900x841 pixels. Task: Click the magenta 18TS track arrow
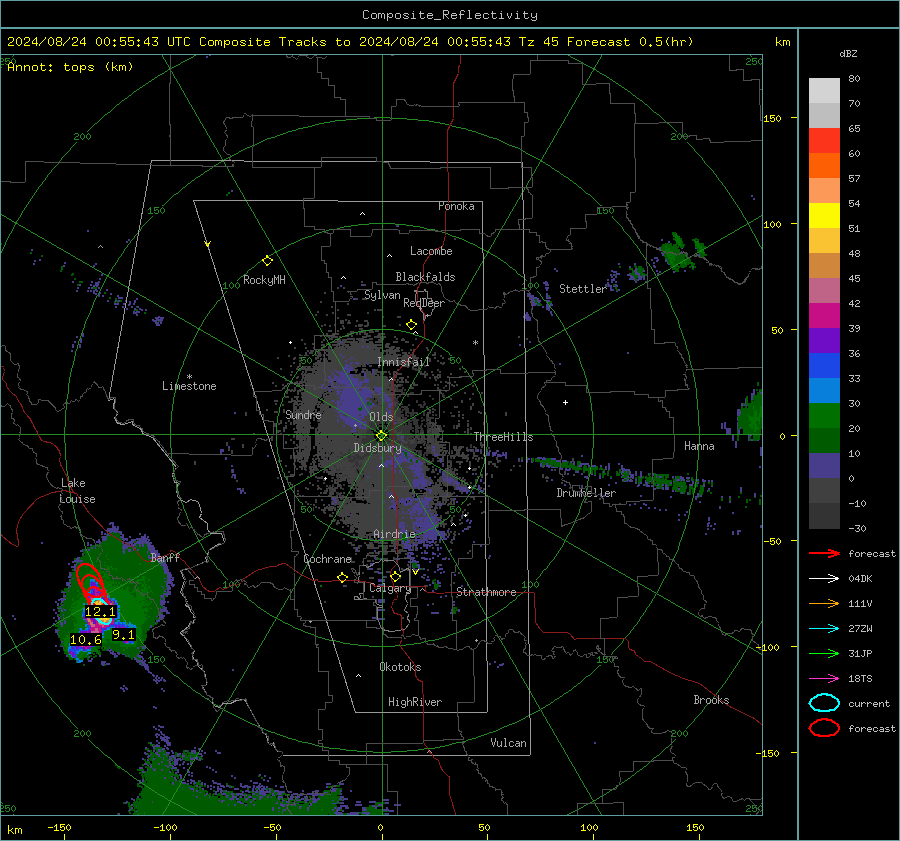(824, 679)
